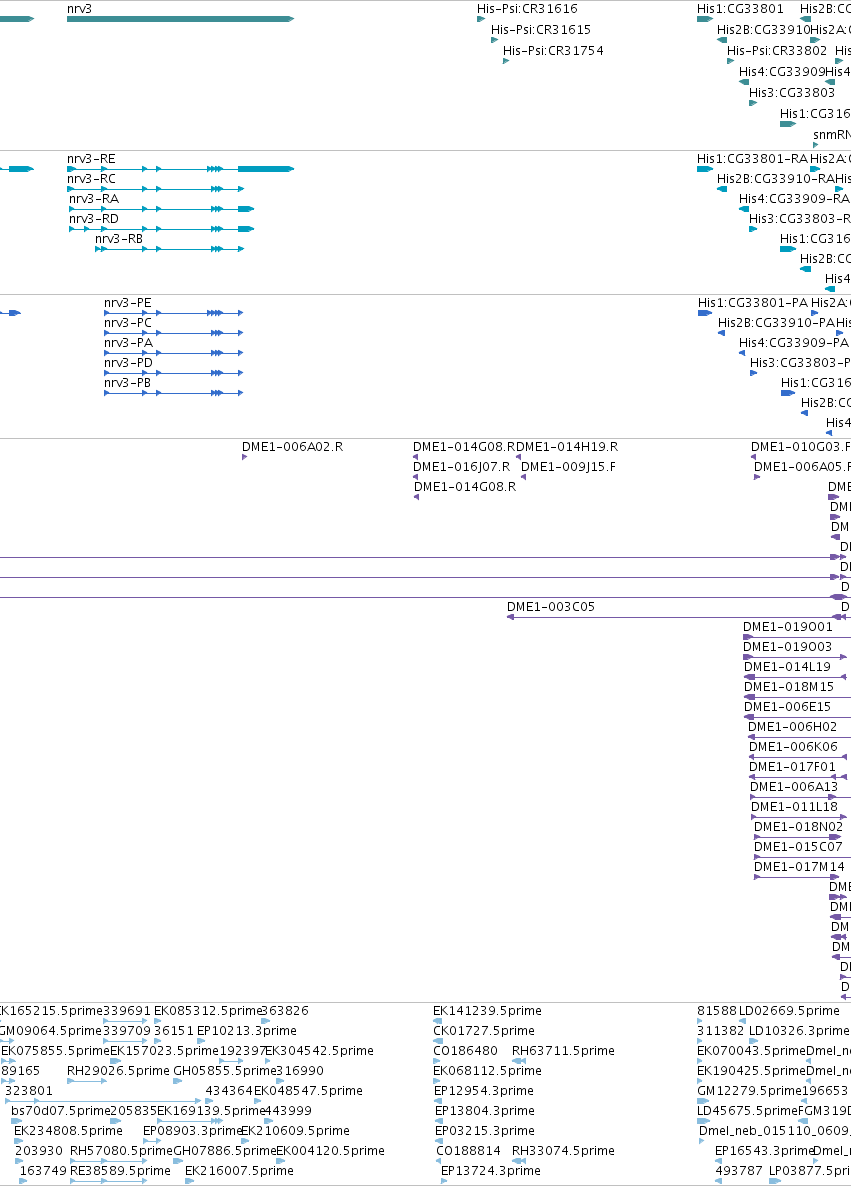Select the DME1-014L19 BAC label
This screenshot has height=1186, width=851.
(x=787, y=667)
